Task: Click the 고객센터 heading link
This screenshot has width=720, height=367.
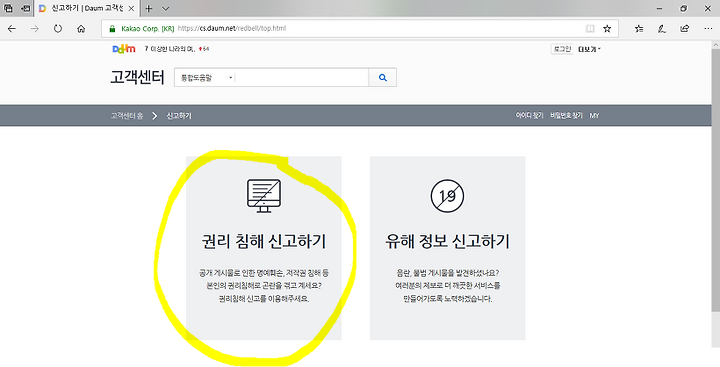Action: point(137,77)
